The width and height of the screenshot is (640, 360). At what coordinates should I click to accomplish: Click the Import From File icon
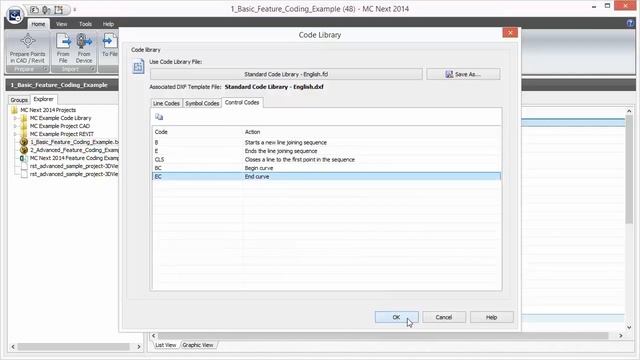[63, 41]
